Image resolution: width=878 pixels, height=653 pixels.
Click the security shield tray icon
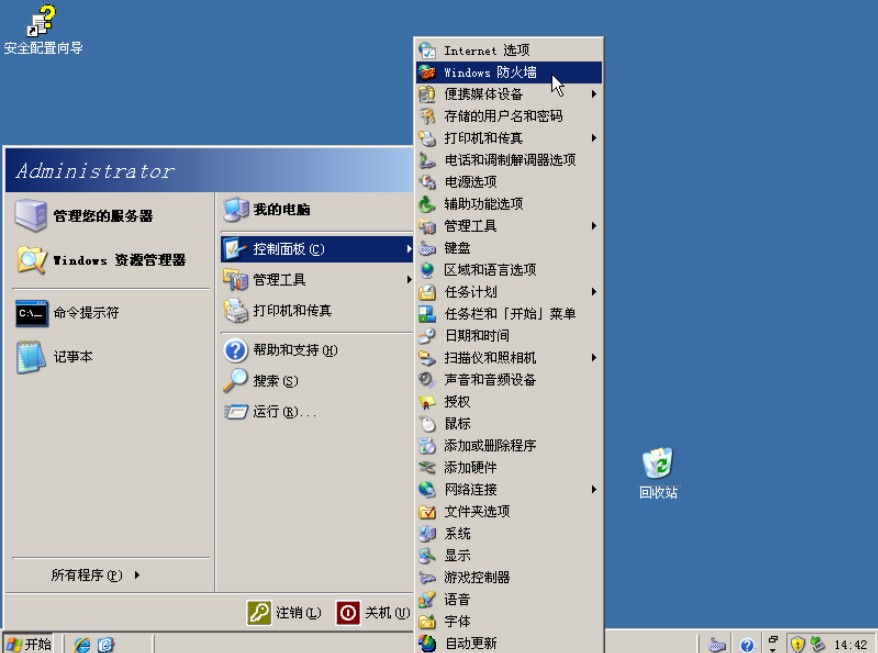pos(797,645)
